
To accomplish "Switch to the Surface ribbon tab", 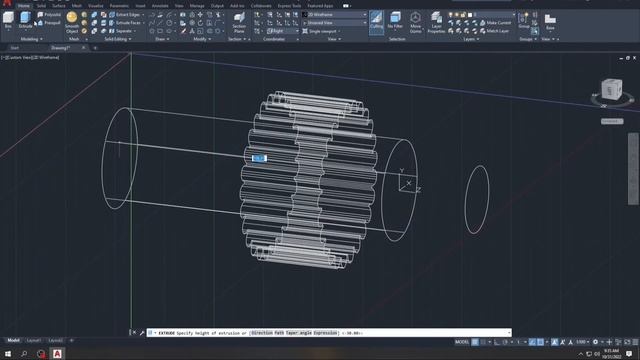I will click(59, 6).
